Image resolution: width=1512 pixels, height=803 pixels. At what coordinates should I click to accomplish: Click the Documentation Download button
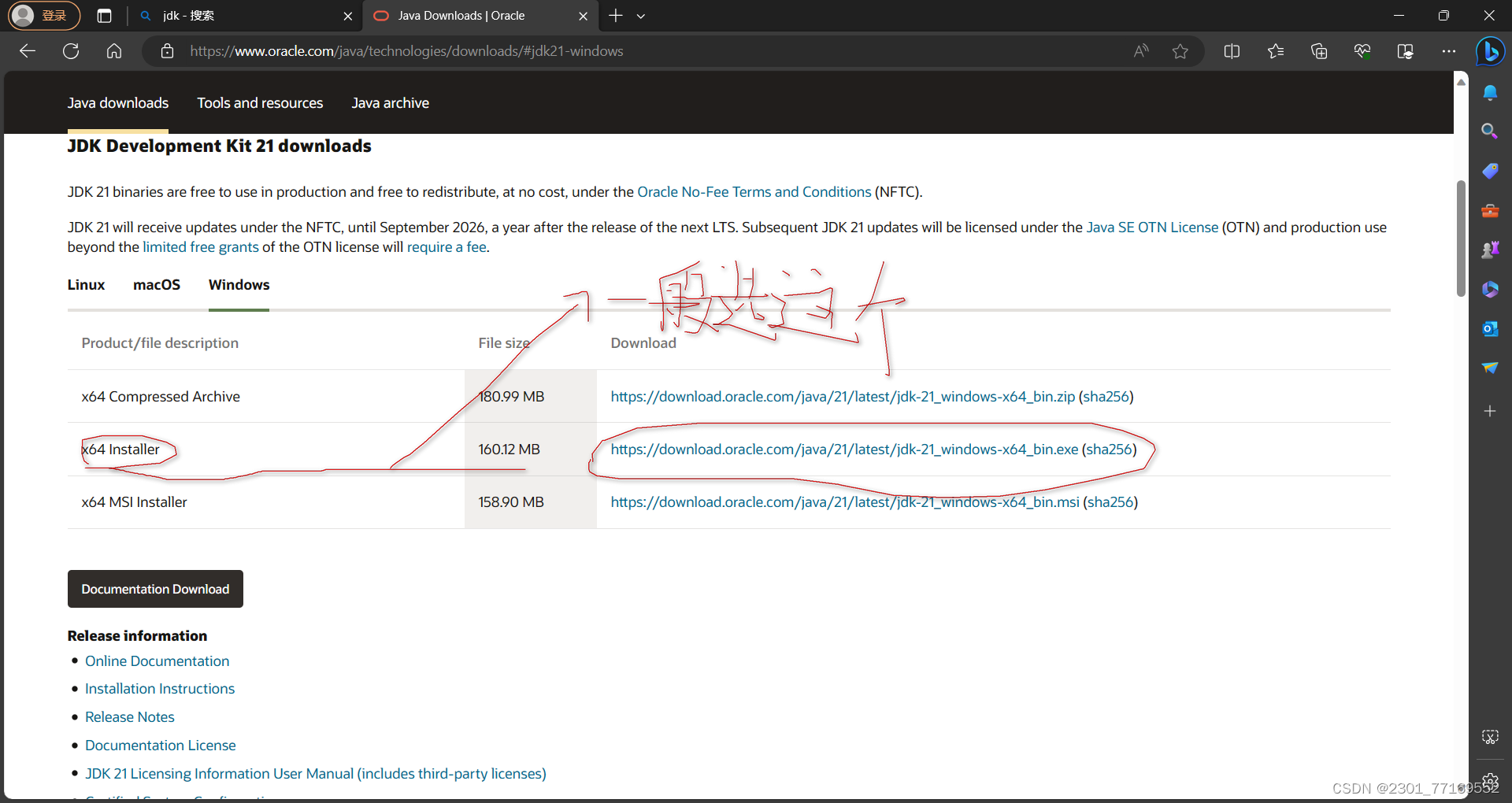click(x=155, y=589)
